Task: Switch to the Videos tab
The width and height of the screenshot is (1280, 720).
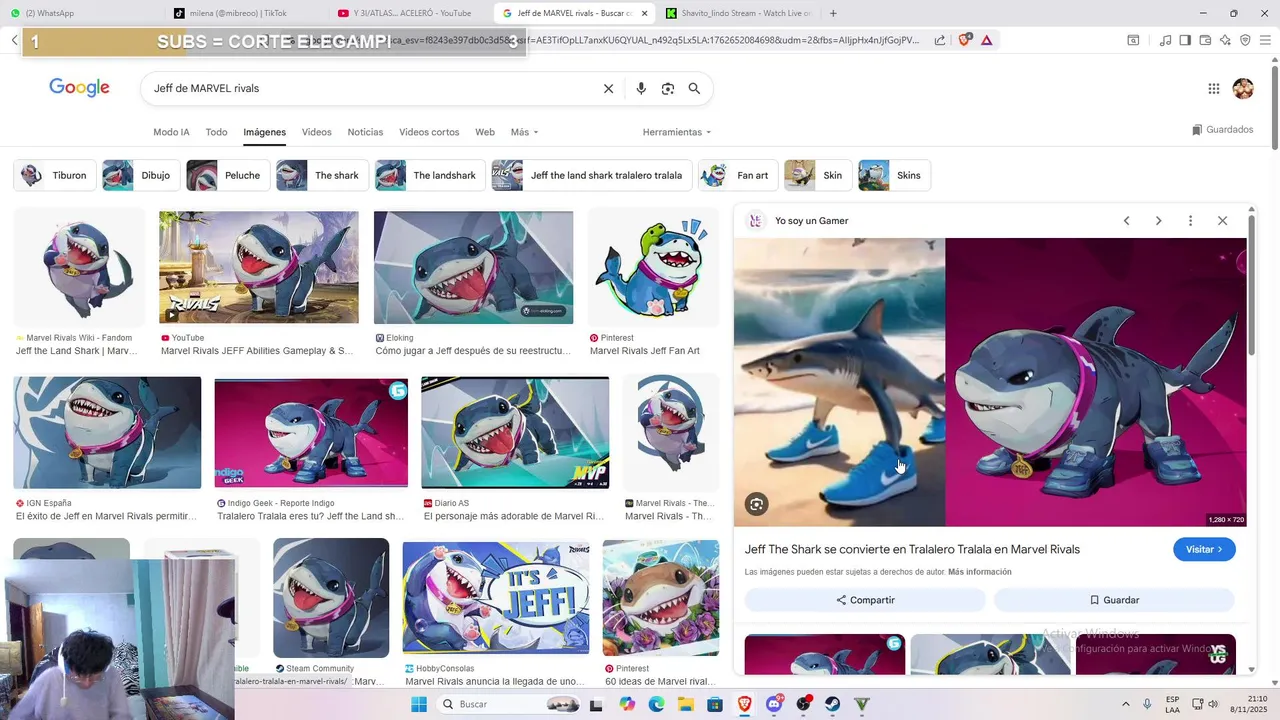Action: coord(316,132)
